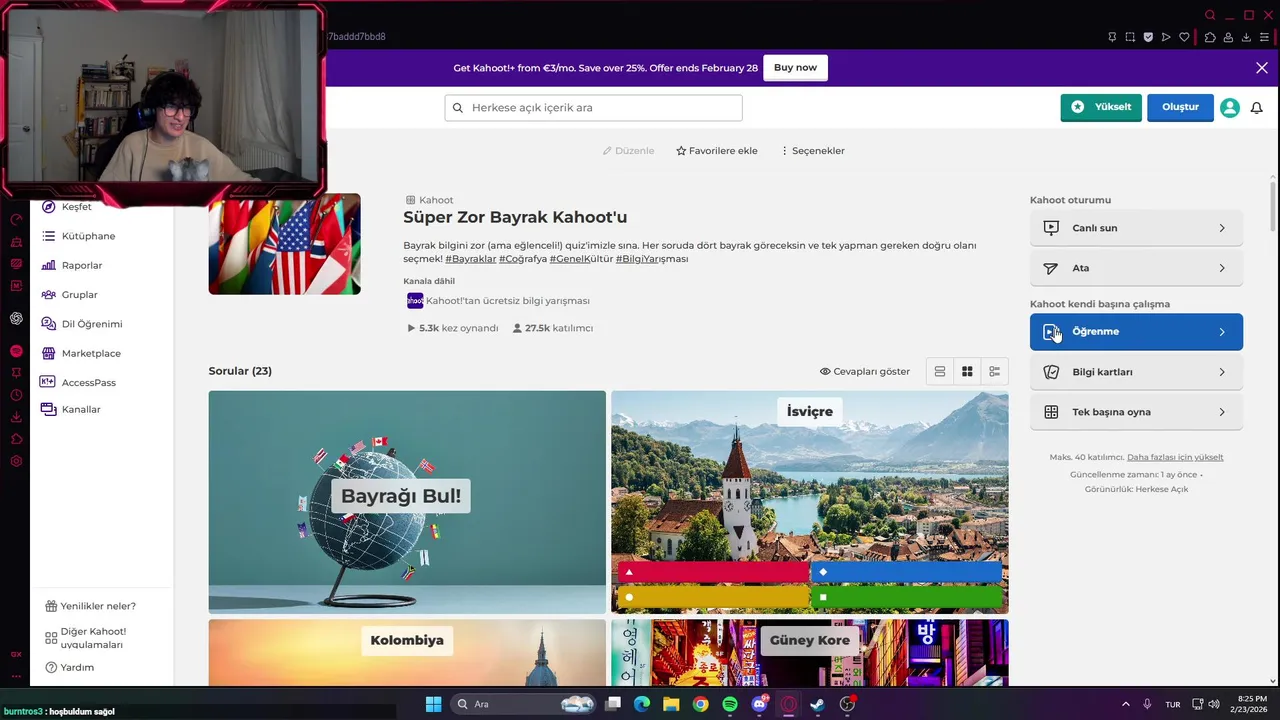1280x720 pixels.
Task: Click the browser tab search magnifier
Action: point(1210,15)
